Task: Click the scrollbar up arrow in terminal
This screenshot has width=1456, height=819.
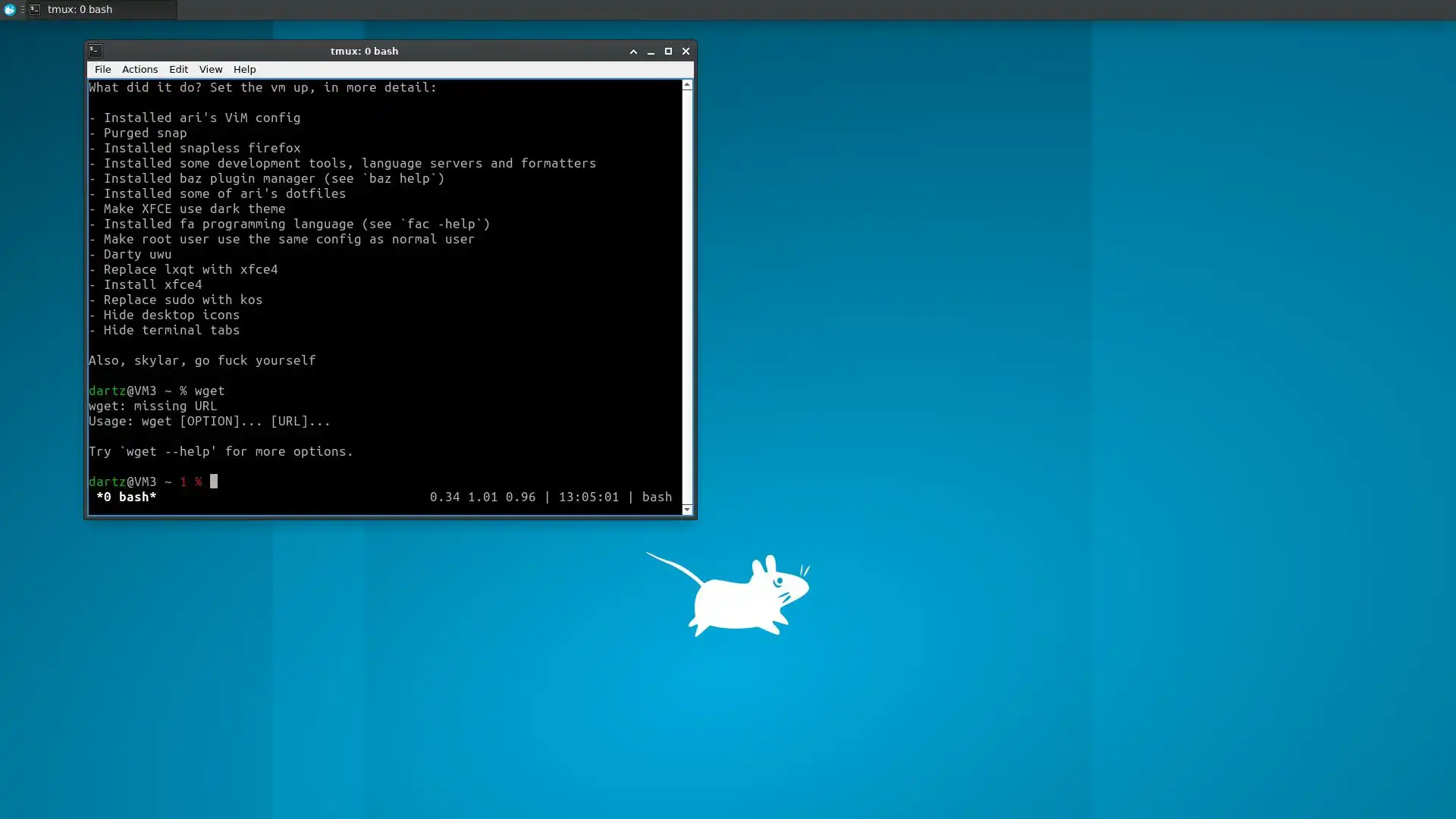Action: click(x=687, y=85)
